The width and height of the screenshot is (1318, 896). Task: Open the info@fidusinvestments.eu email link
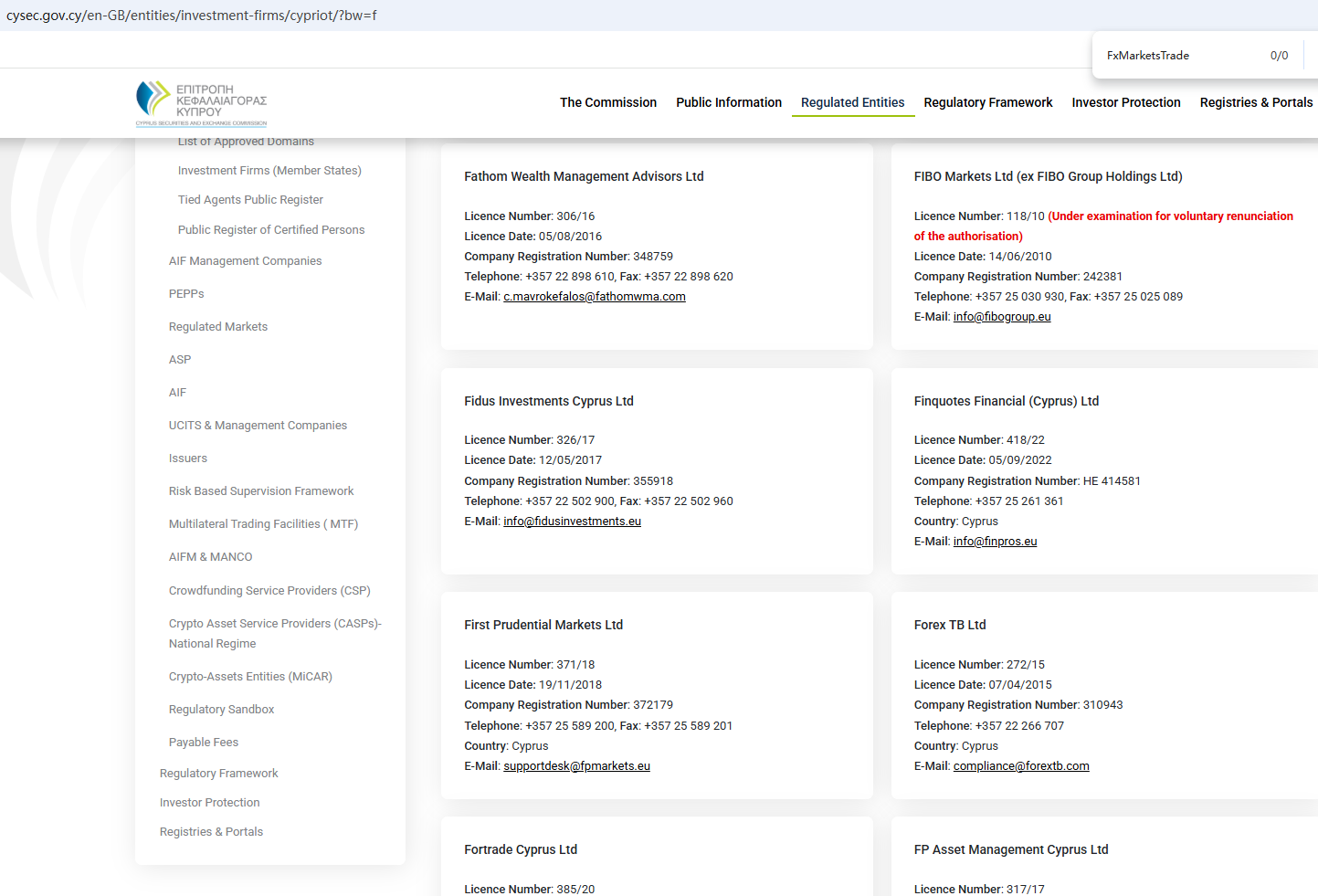tap(572, 522)
